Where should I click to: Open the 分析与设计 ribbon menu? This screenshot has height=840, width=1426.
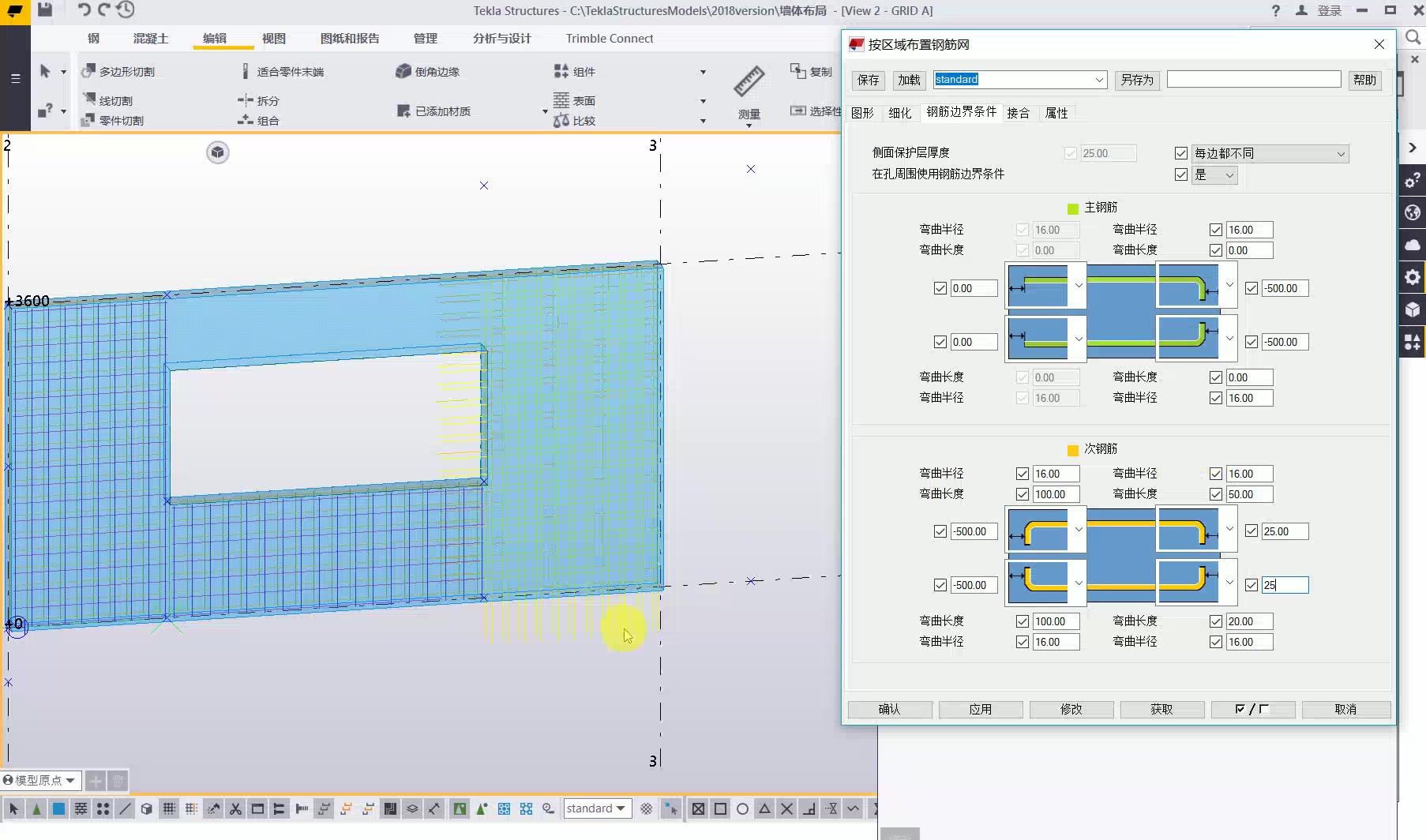pos(501,38)
